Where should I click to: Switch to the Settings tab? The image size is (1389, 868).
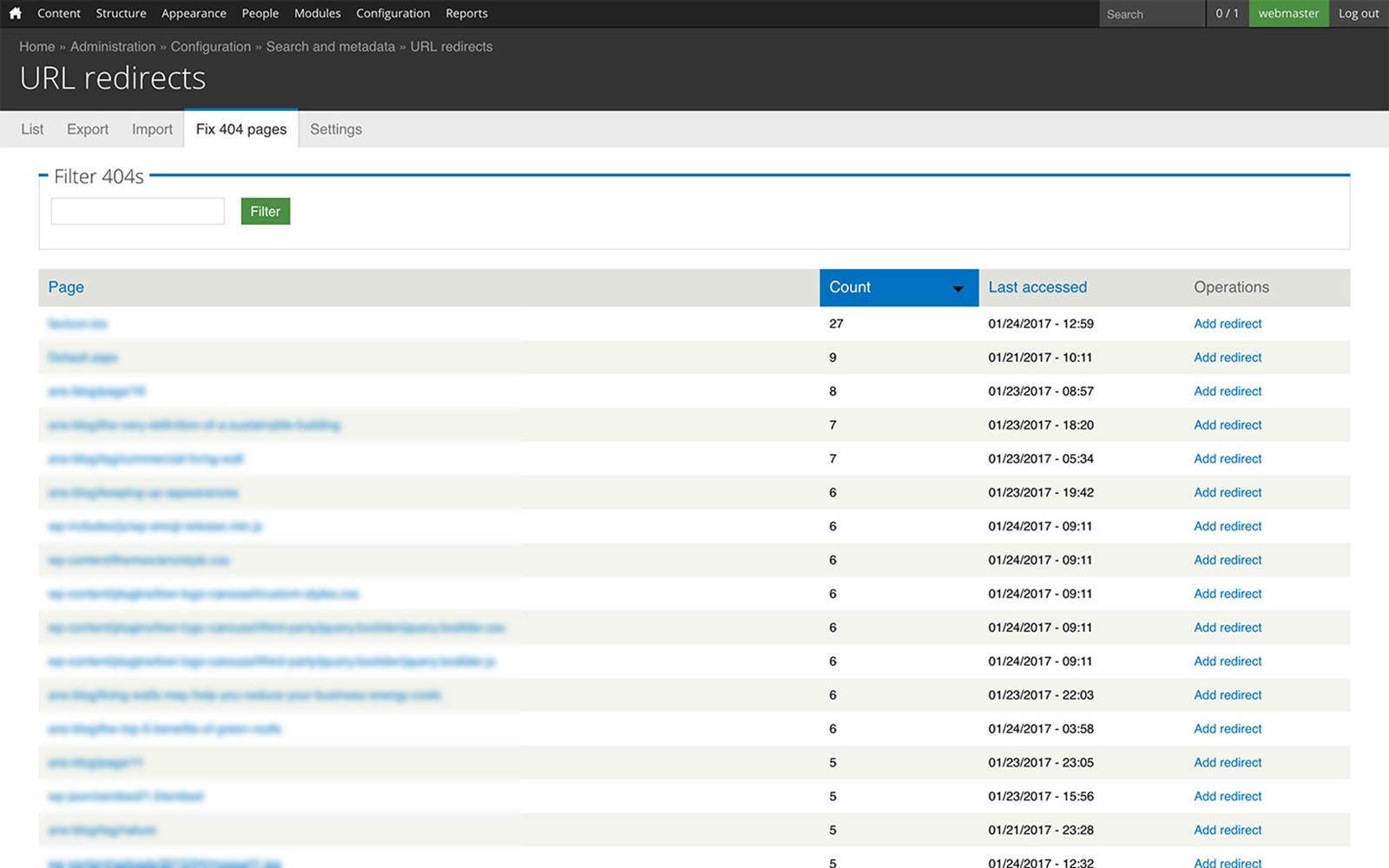[x=336, y=129]
